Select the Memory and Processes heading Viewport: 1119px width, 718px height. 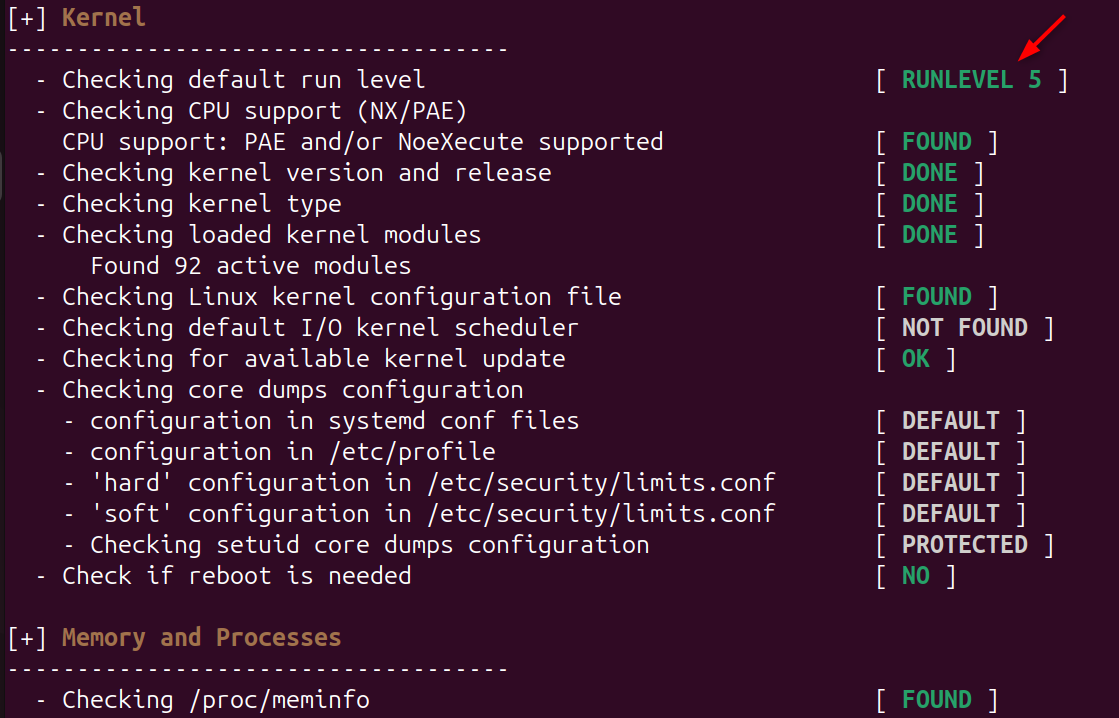(201, 638)
